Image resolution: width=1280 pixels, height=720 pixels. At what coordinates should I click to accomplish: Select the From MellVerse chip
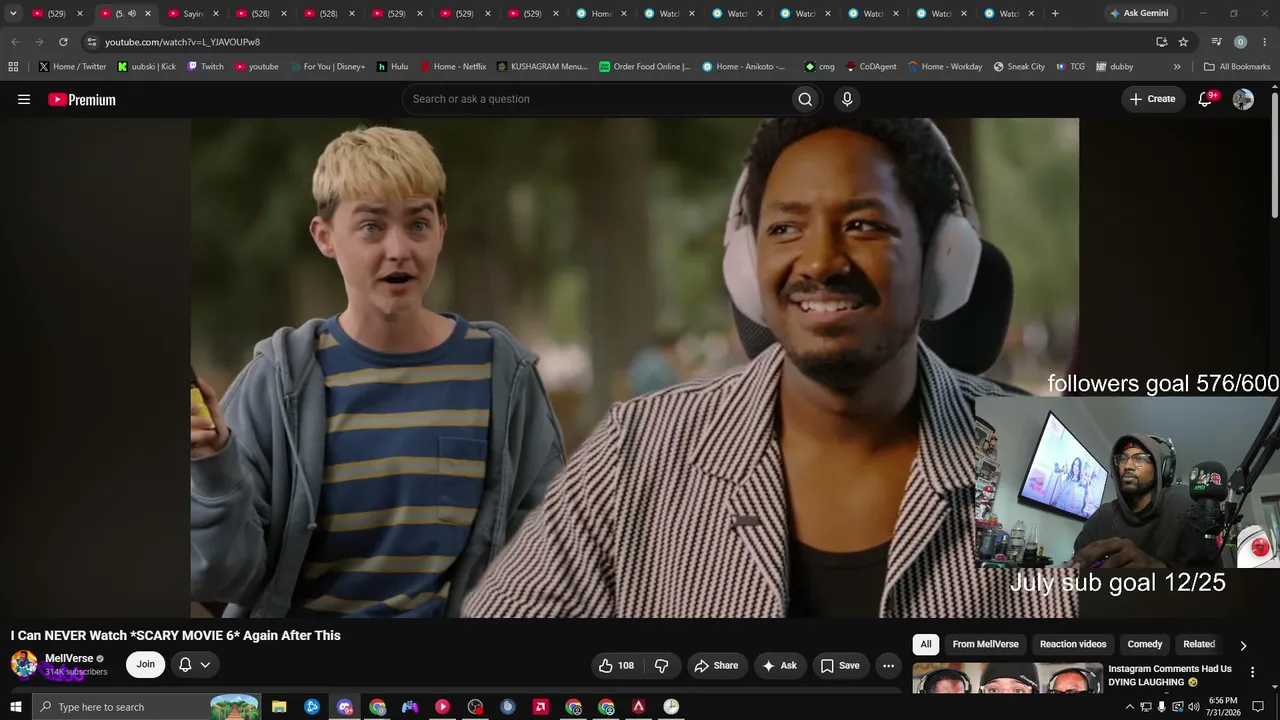tap(985, 645)
